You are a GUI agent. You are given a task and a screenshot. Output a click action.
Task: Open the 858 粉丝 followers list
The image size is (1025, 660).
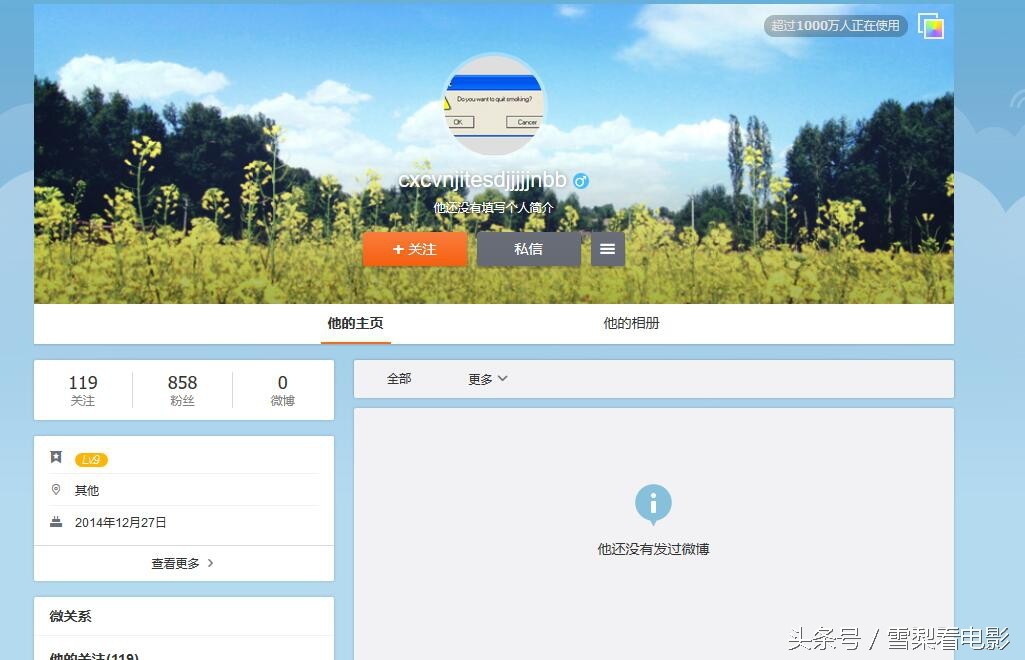click(x=182, y=390)
